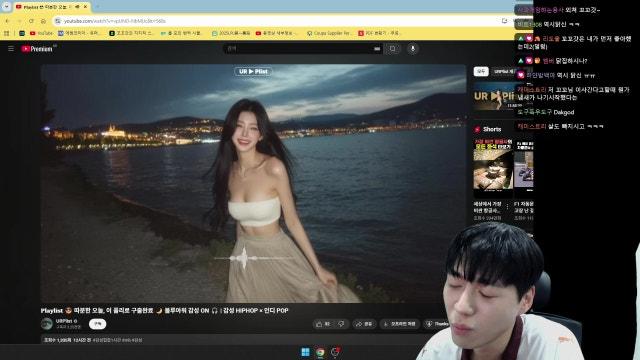Mute the tab using the speaker icon

(77, 7)
